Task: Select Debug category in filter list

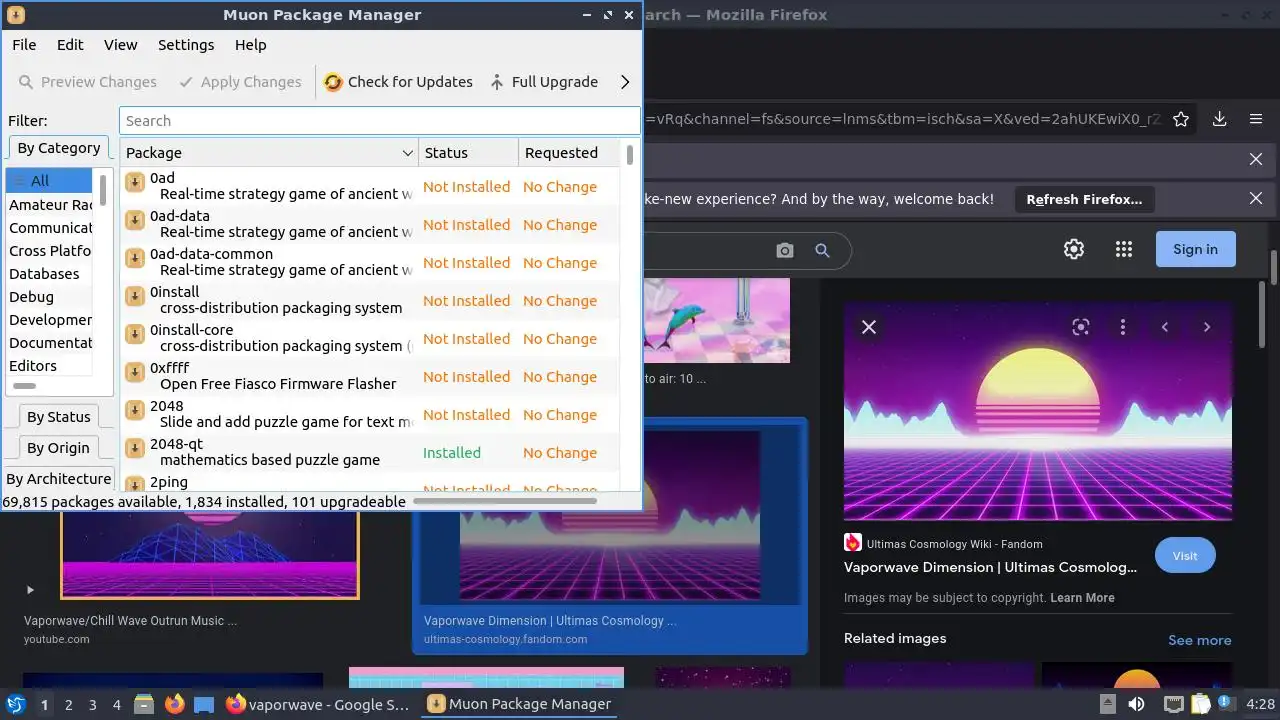Action: tap(50, 297)
